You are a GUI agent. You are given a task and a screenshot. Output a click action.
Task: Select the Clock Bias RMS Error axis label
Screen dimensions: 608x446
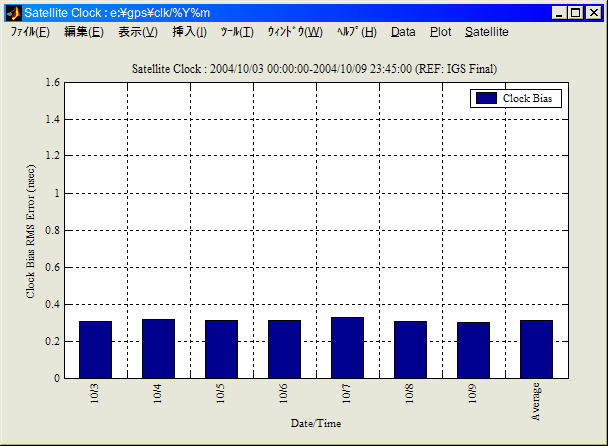point(31,230)
